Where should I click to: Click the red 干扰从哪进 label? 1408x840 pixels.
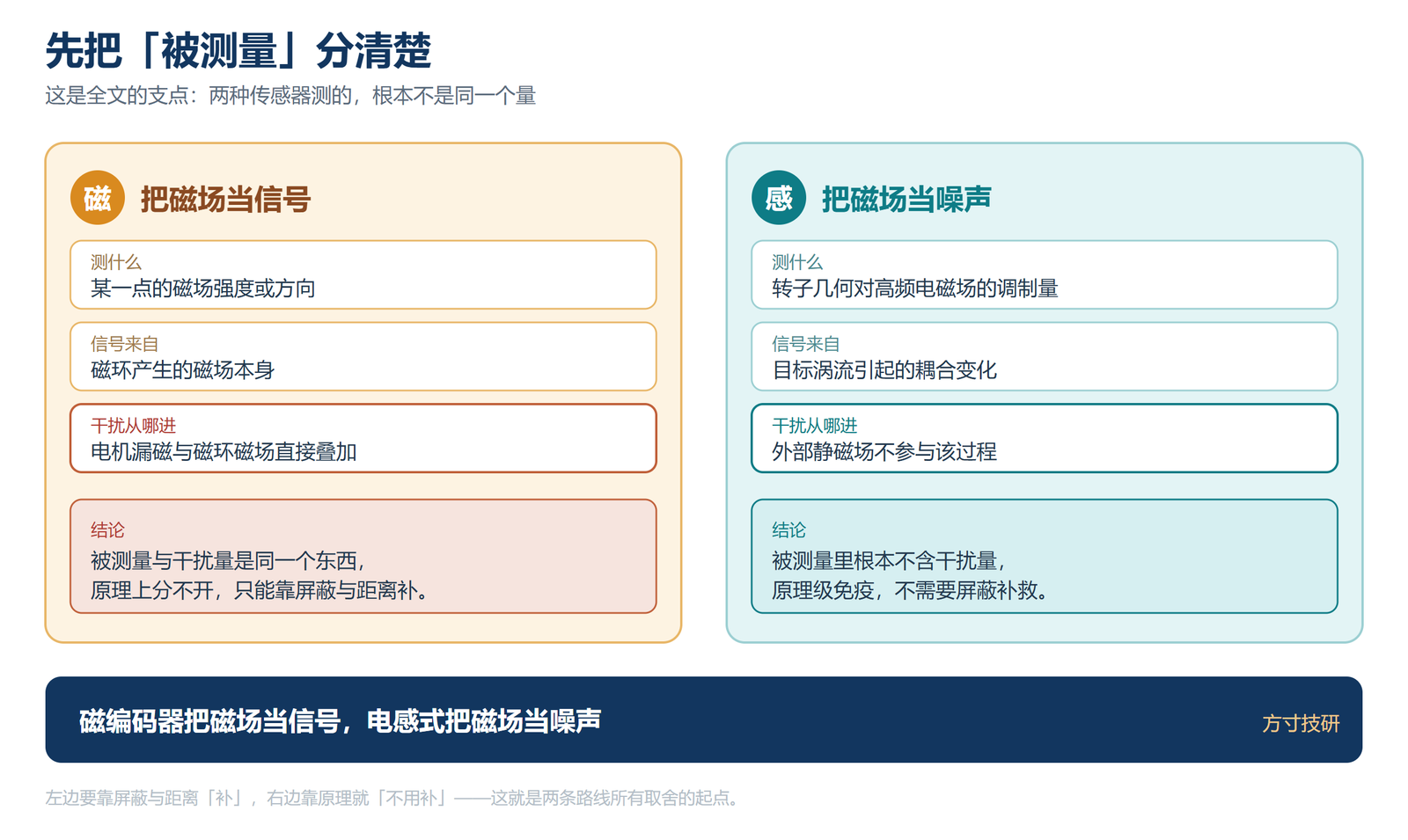click(x=133, y=426)
